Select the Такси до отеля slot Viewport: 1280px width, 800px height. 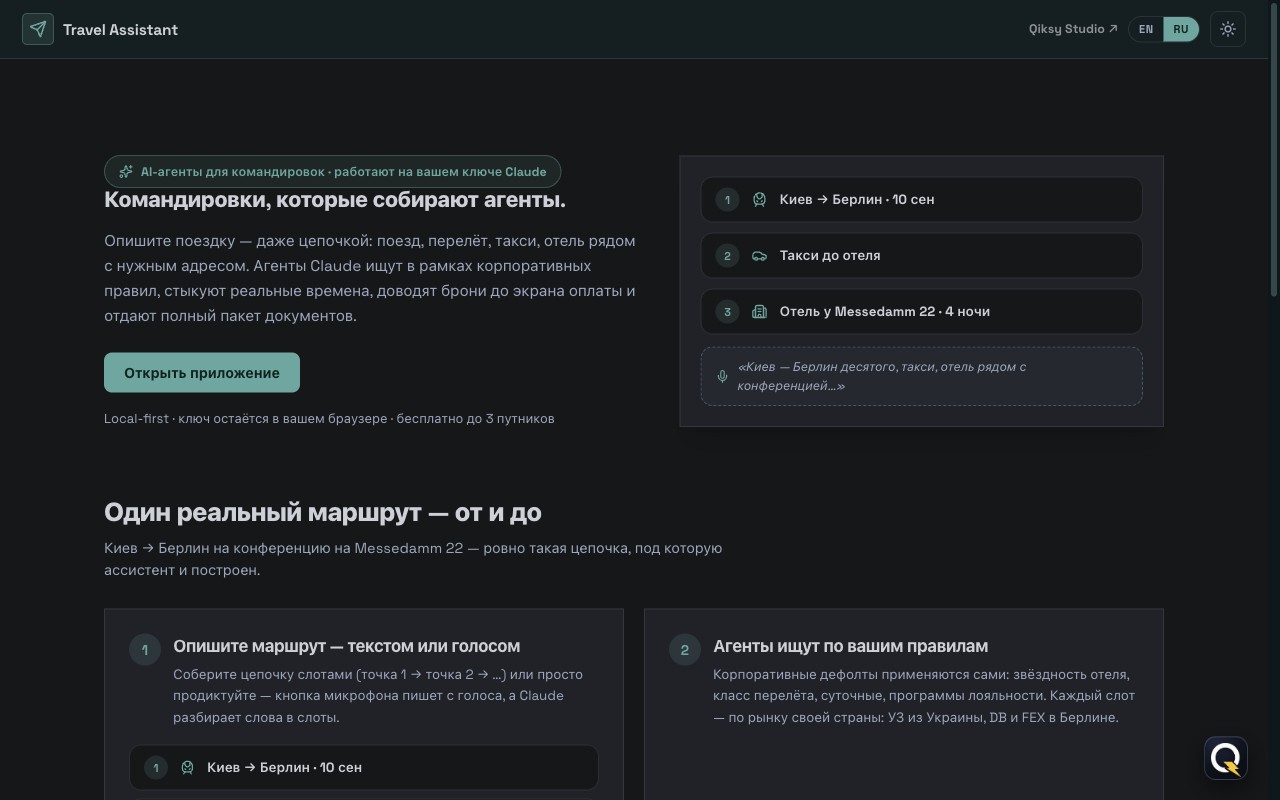(x=921, y=255)
